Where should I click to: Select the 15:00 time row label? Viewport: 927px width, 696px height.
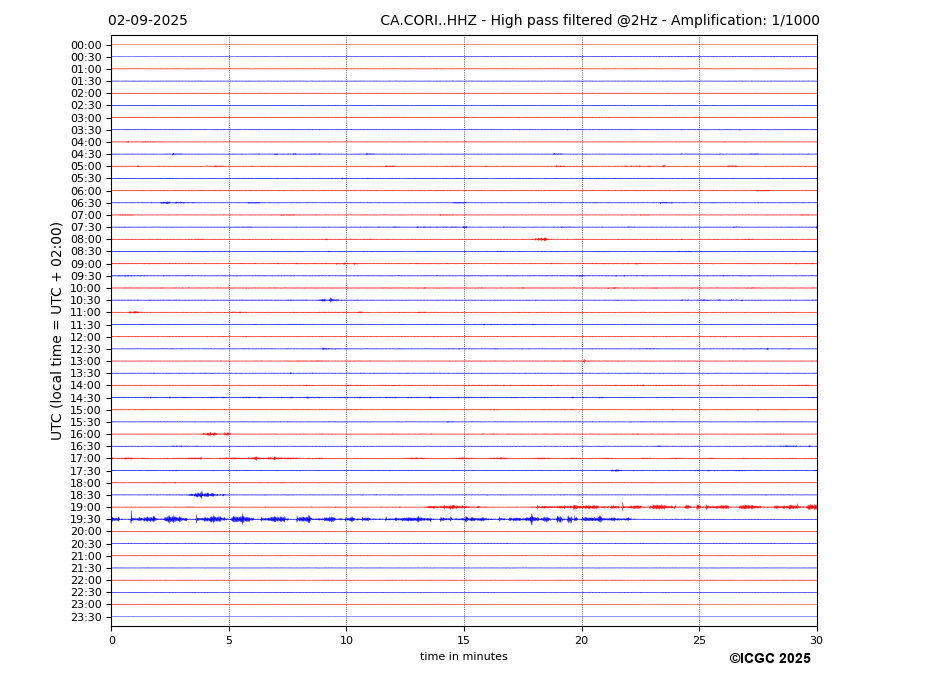pos(86,410)
